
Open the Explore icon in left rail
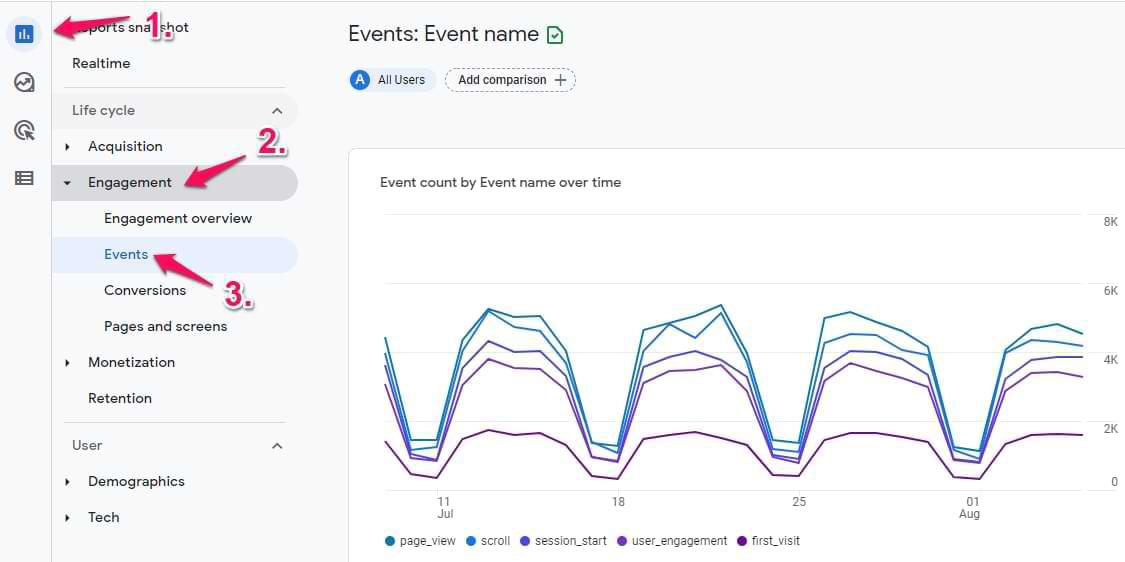pyautogui.click(x=25, y=82)
